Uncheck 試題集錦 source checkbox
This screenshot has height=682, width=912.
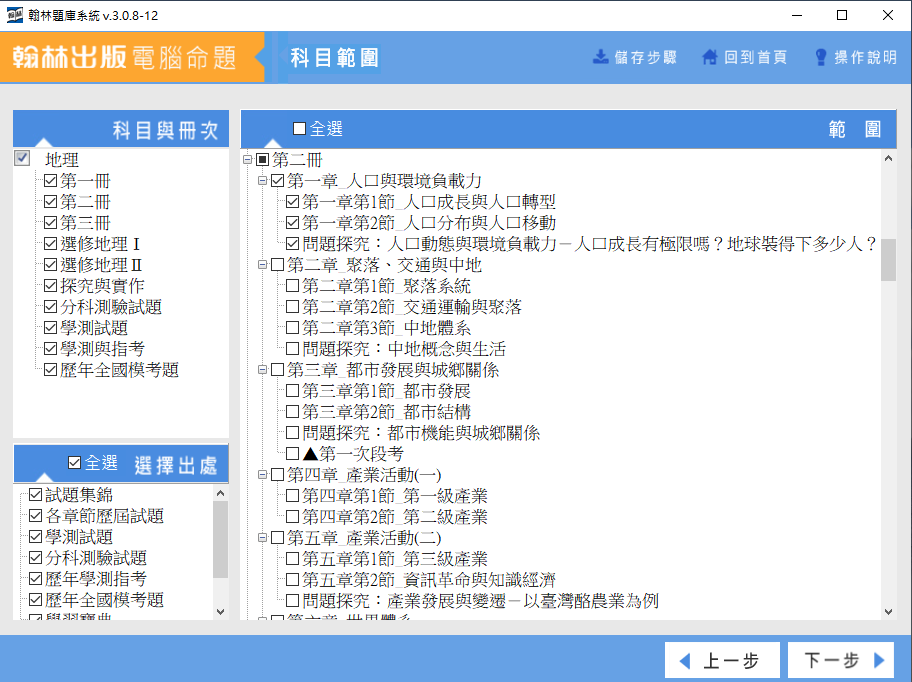(x=35, y=495)
